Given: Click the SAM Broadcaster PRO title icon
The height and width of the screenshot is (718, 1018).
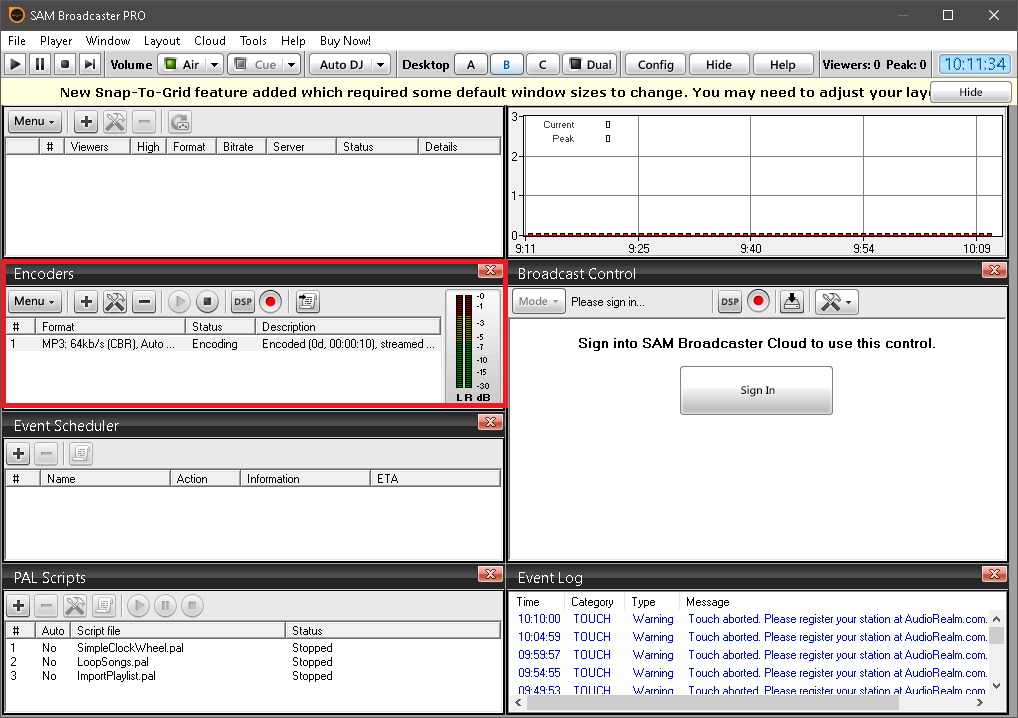Looking at the screenshot, I should [x=16, y=15].
